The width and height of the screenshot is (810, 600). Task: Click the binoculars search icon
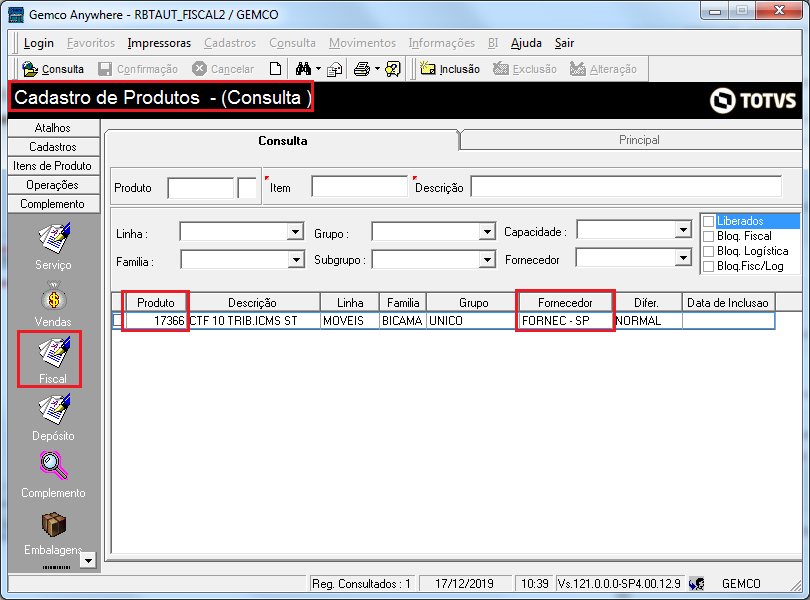coord(303,69)
